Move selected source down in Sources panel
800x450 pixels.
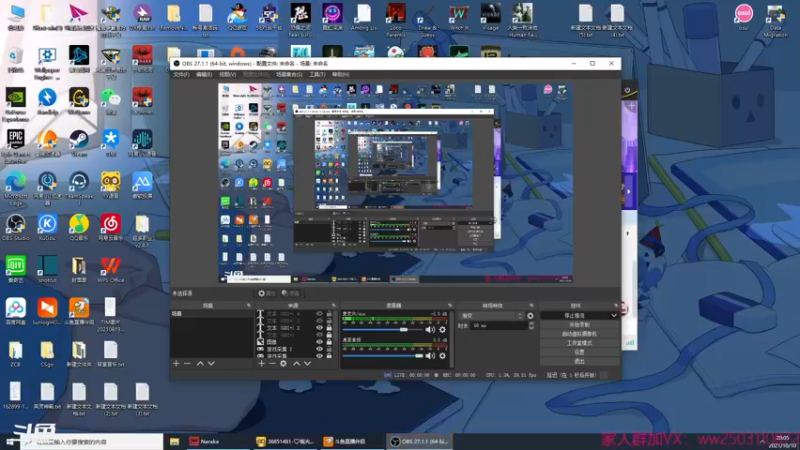click(x=308, y=363)
